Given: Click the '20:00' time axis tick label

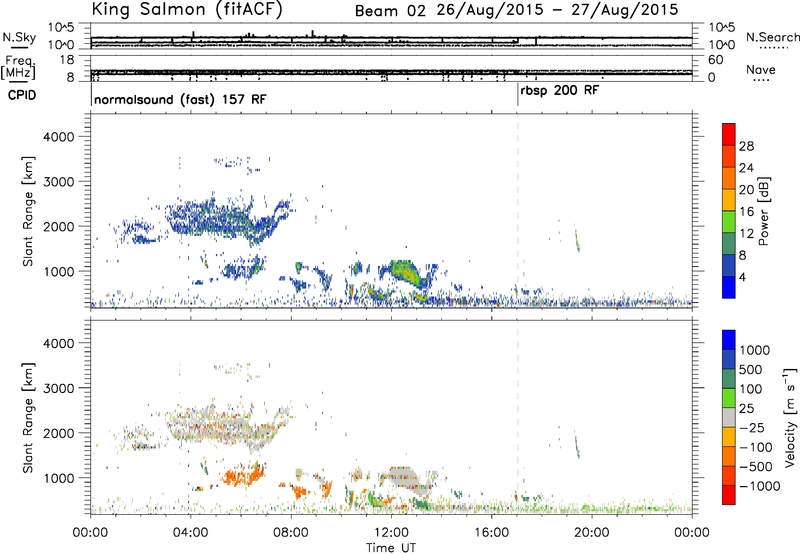Looking at the screenshot, I should (x=592, y=533).
